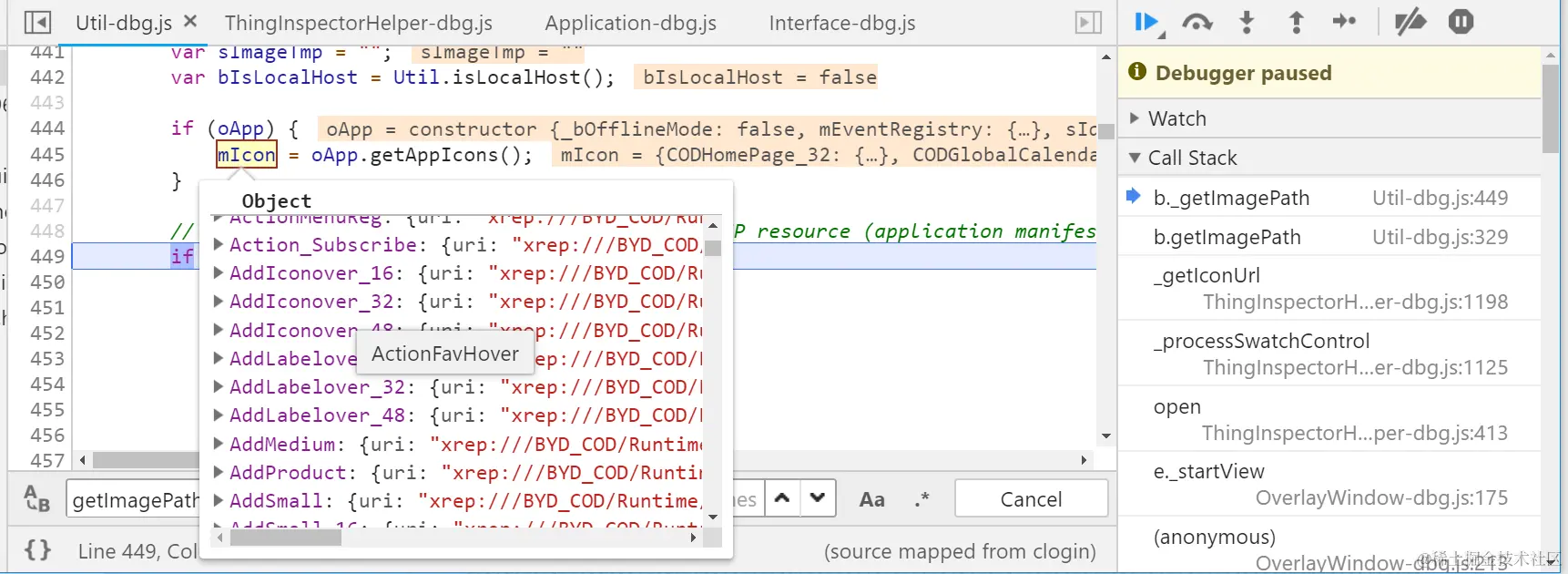Toggle regular expression search option
Viewport: 1568px width, 574px height.
tap(921, 499)
